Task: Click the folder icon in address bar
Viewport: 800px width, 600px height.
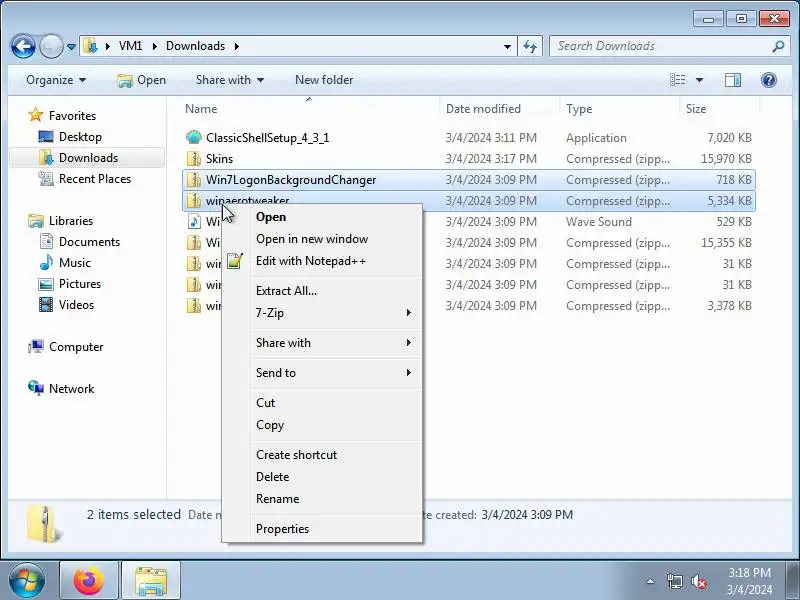Action: point(90,46)
